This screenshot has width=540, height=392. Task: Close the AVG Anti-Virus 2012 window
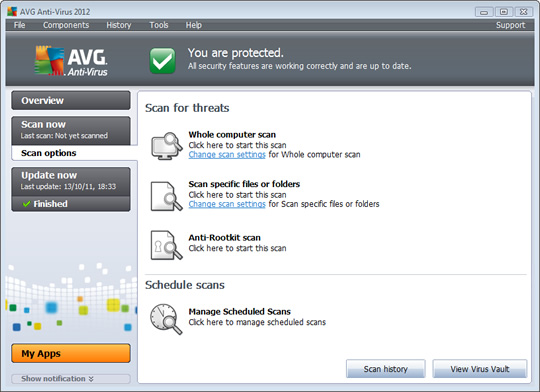click(x=524, y=12)
